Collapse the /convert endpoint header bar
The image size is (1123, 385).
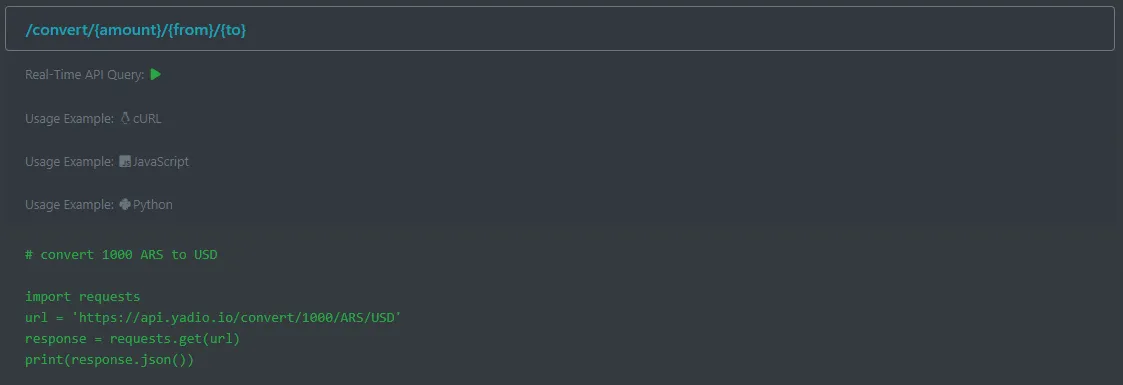click(560, 29)
